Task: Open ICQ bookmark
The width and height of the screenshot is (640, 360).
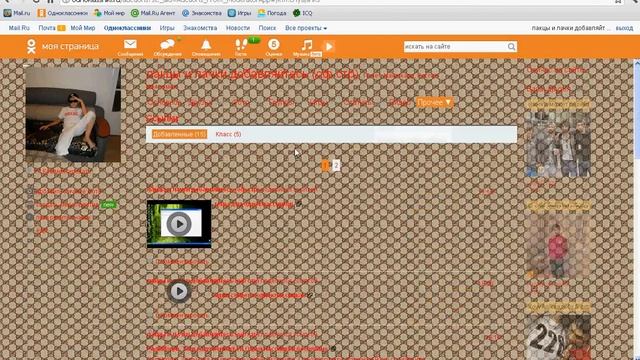Action: (302, 13)
